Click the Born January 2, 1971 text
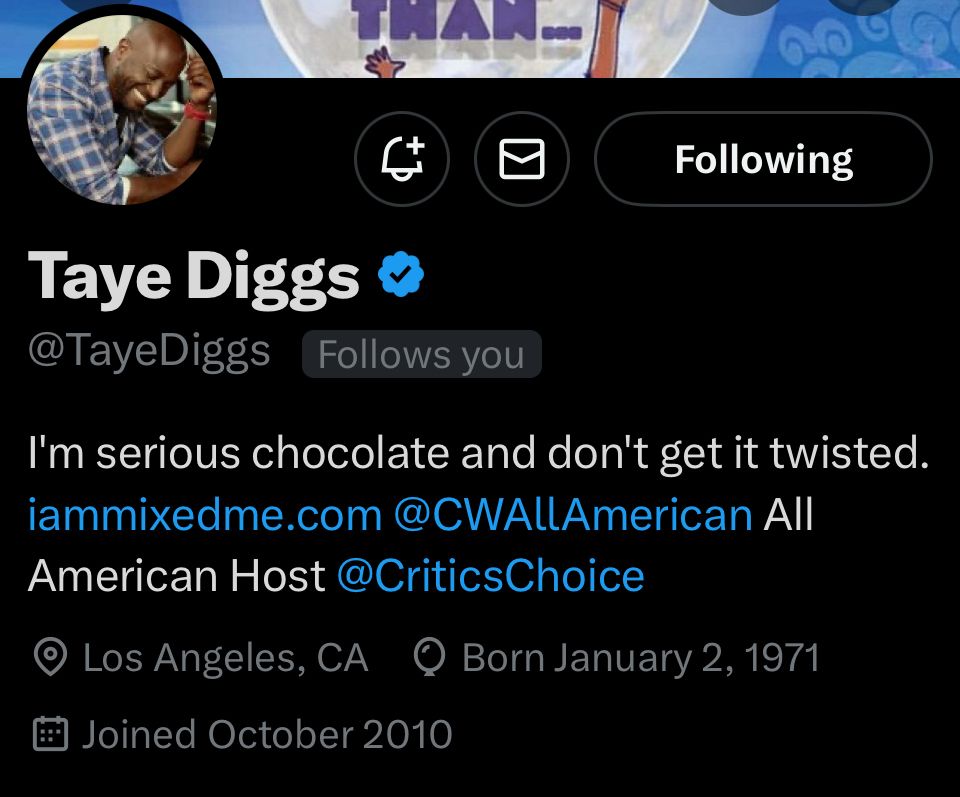Viewport: 960px width, 797px height. pos(640,657)
